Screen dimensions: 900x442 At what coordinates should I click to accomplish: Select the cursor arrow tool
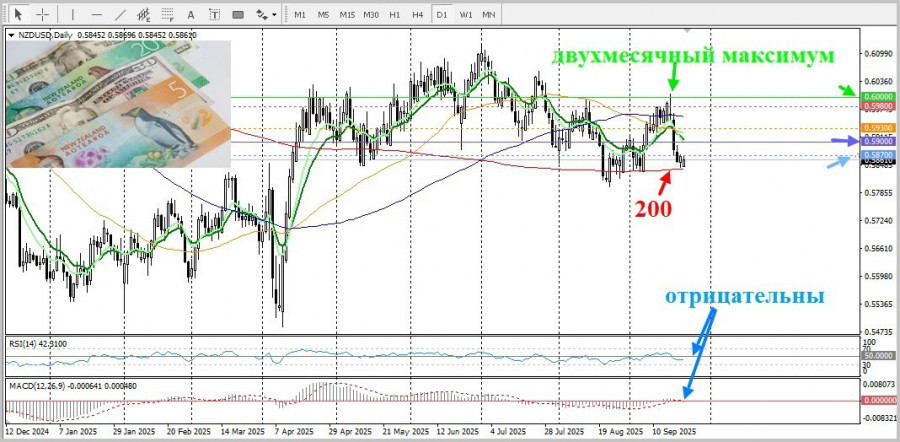point(18,14)
